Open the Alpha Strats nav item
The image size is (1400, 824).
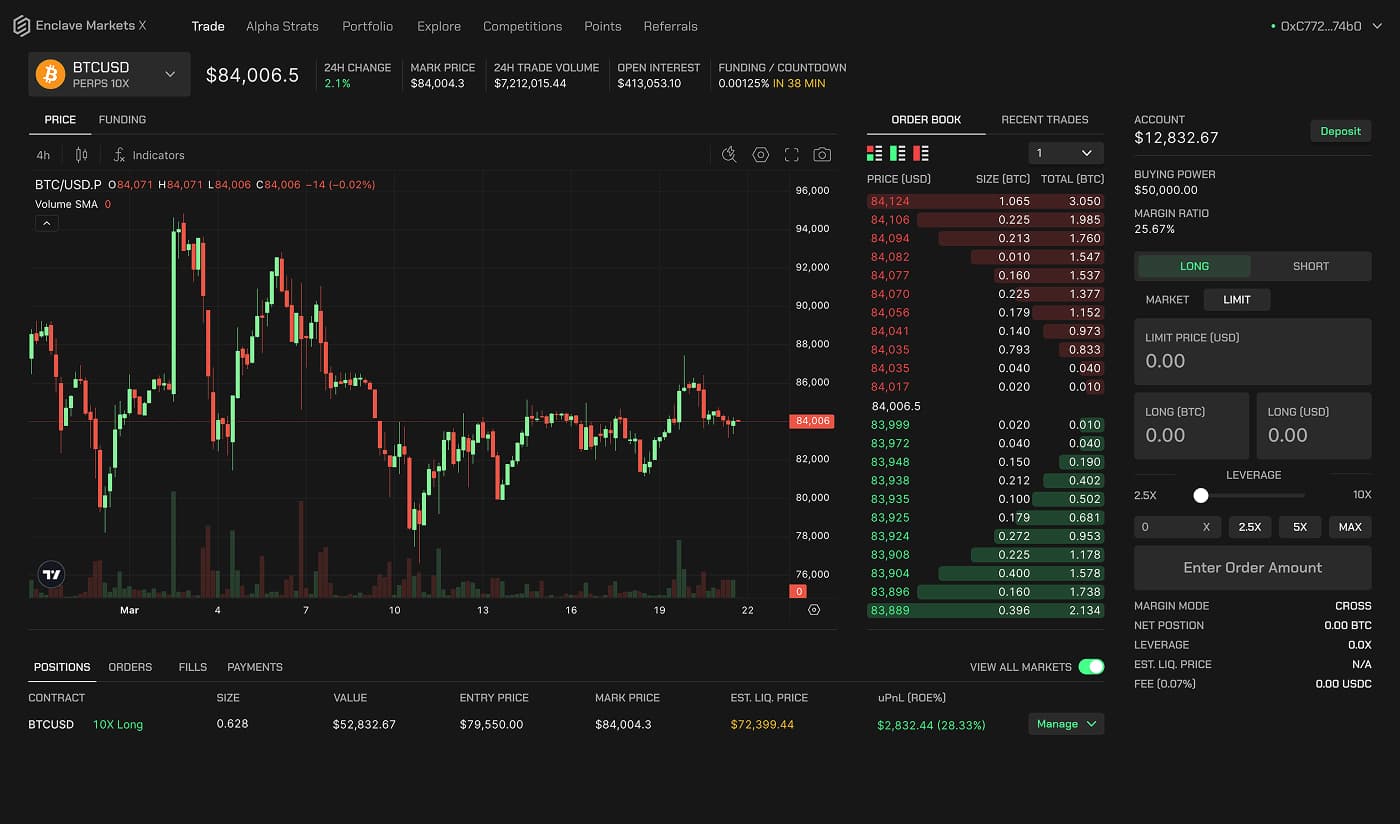282,26
